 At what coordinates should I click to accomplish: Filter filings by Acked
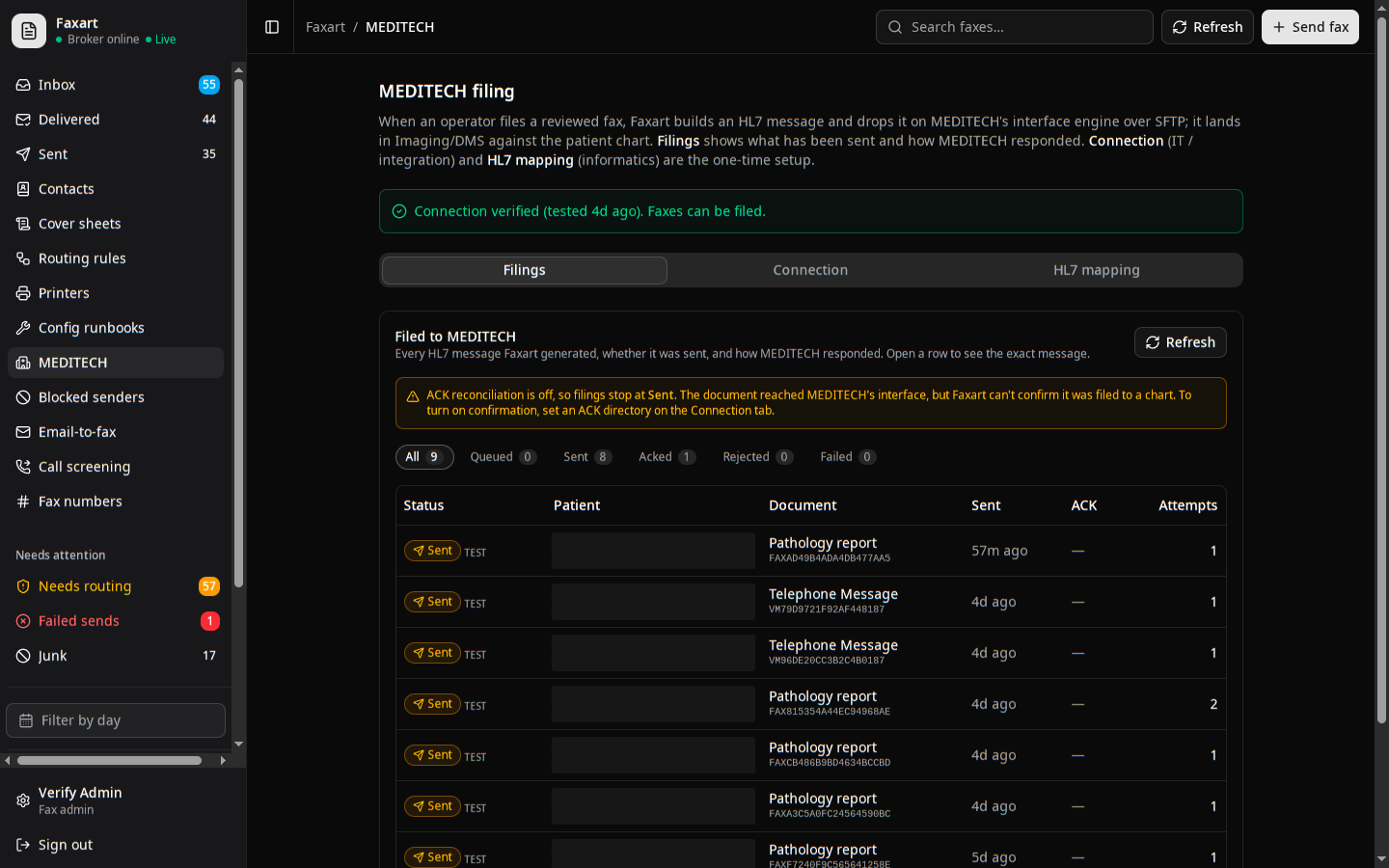pos(667,457)
